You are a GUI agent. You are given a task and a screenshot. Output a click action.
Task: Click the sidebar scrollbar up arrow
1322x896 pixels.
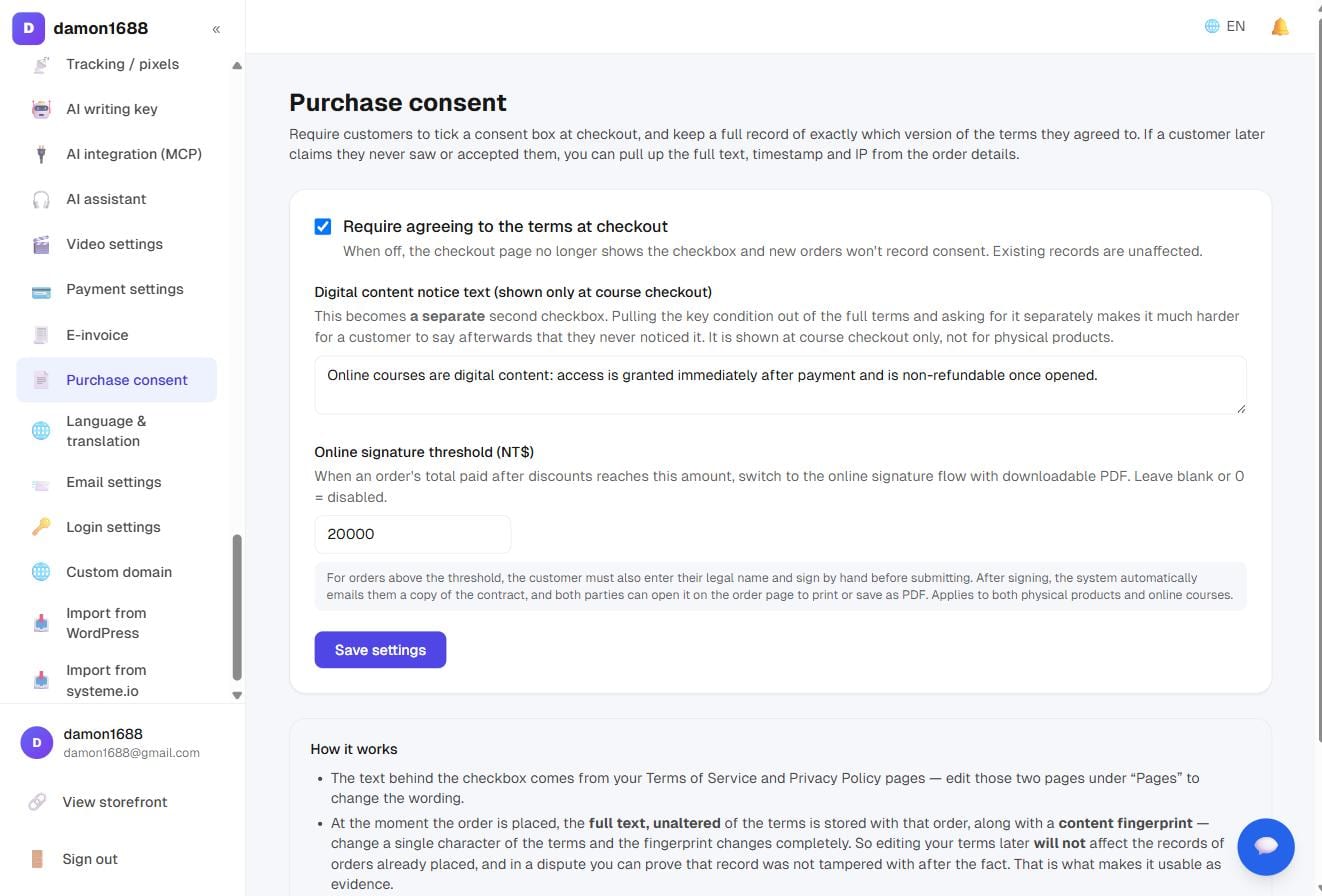click(x=237, y=66)
